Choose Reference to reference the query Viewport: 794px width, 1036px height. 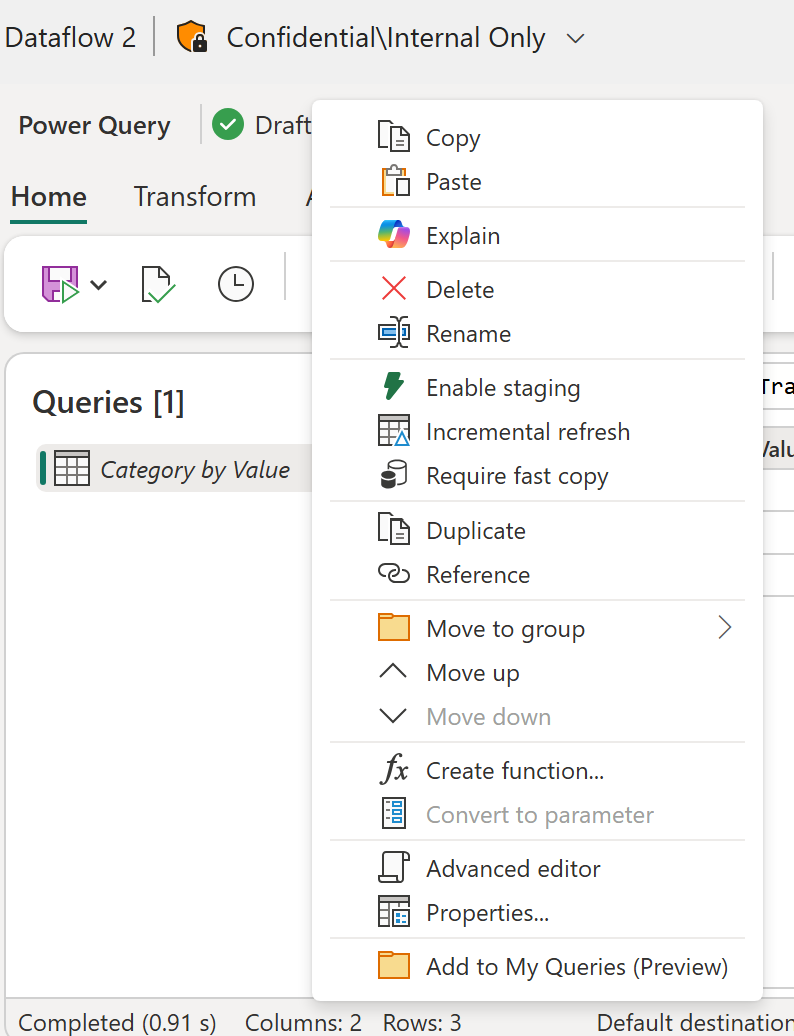(537, 574)
